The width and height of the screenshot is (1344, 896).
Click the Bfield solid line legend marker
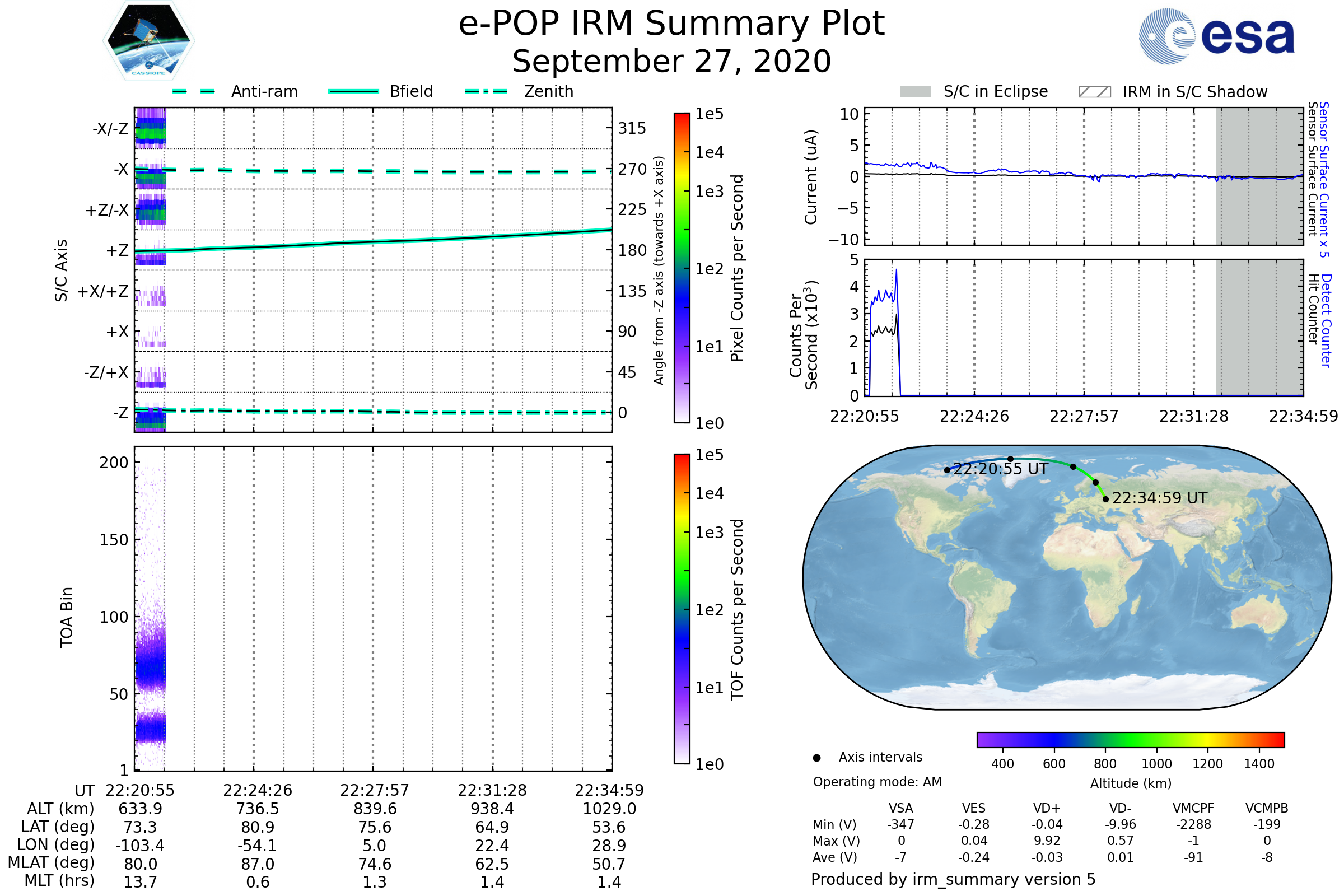tap(353, 91)
